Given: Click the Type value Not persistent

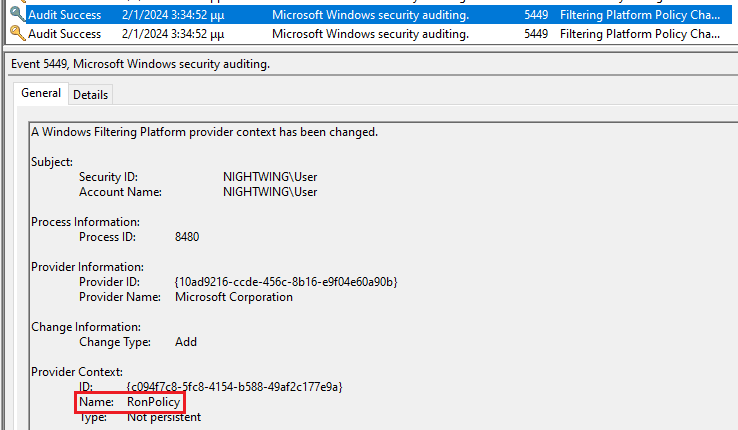Looking at the screenshot, I should 164,417.
